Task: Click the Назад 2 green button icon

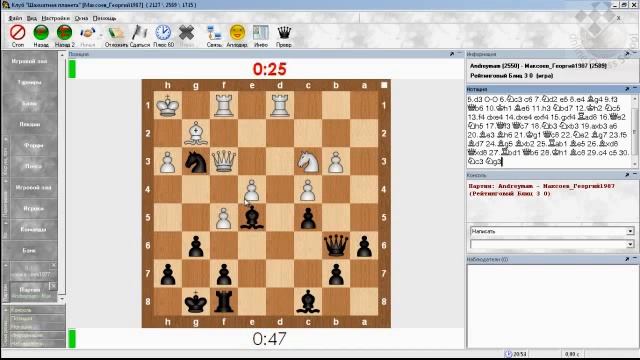Action: click(64, 33)
